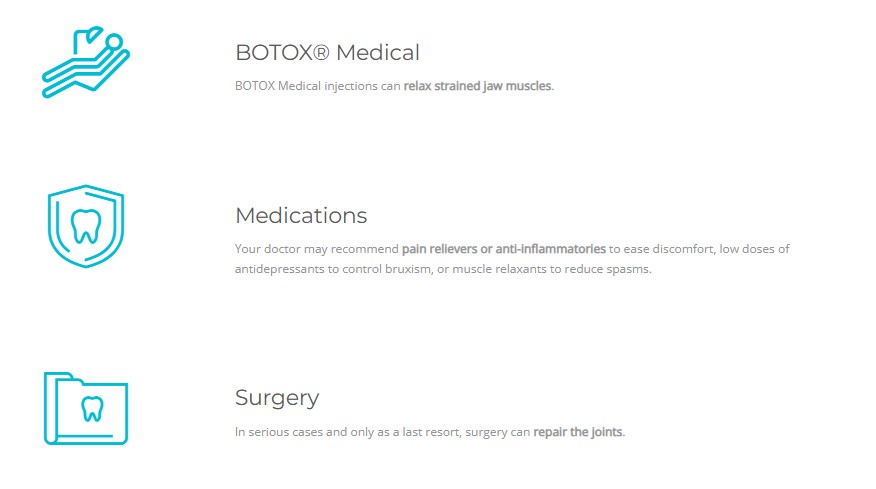This screenshot has width=876, height=489.
Task: Click the tooth on the folder icon
Action: (x=92, y=408)
